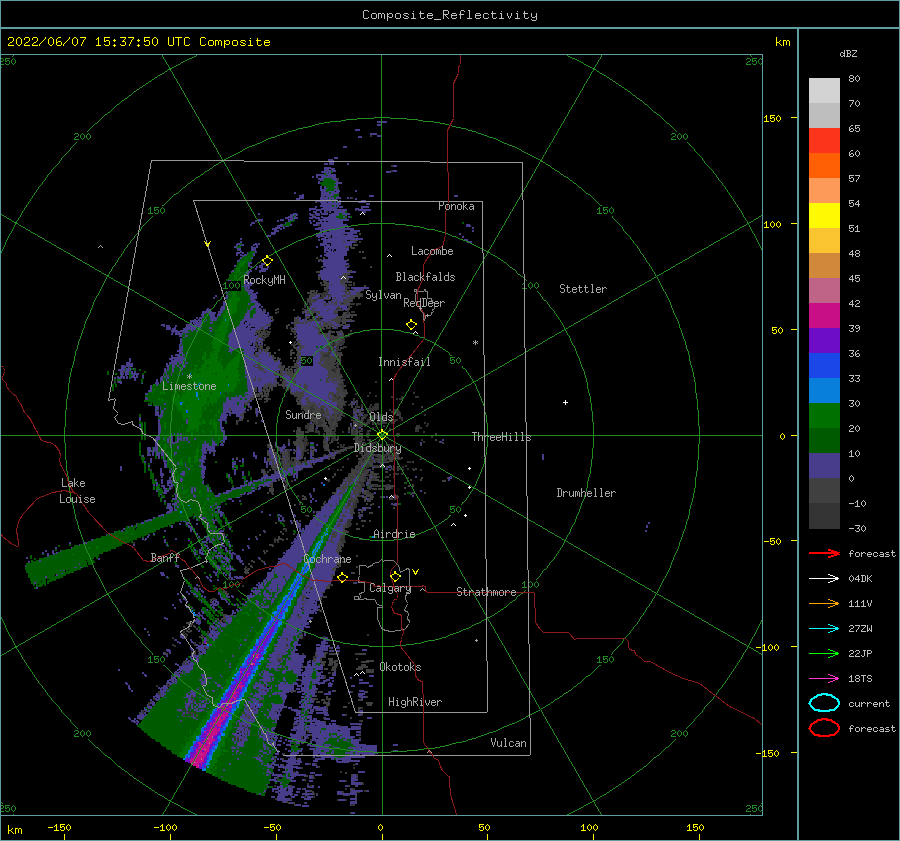Click the current legend text
This screenshot has width=900, height=841.
(x=869, y=703)
